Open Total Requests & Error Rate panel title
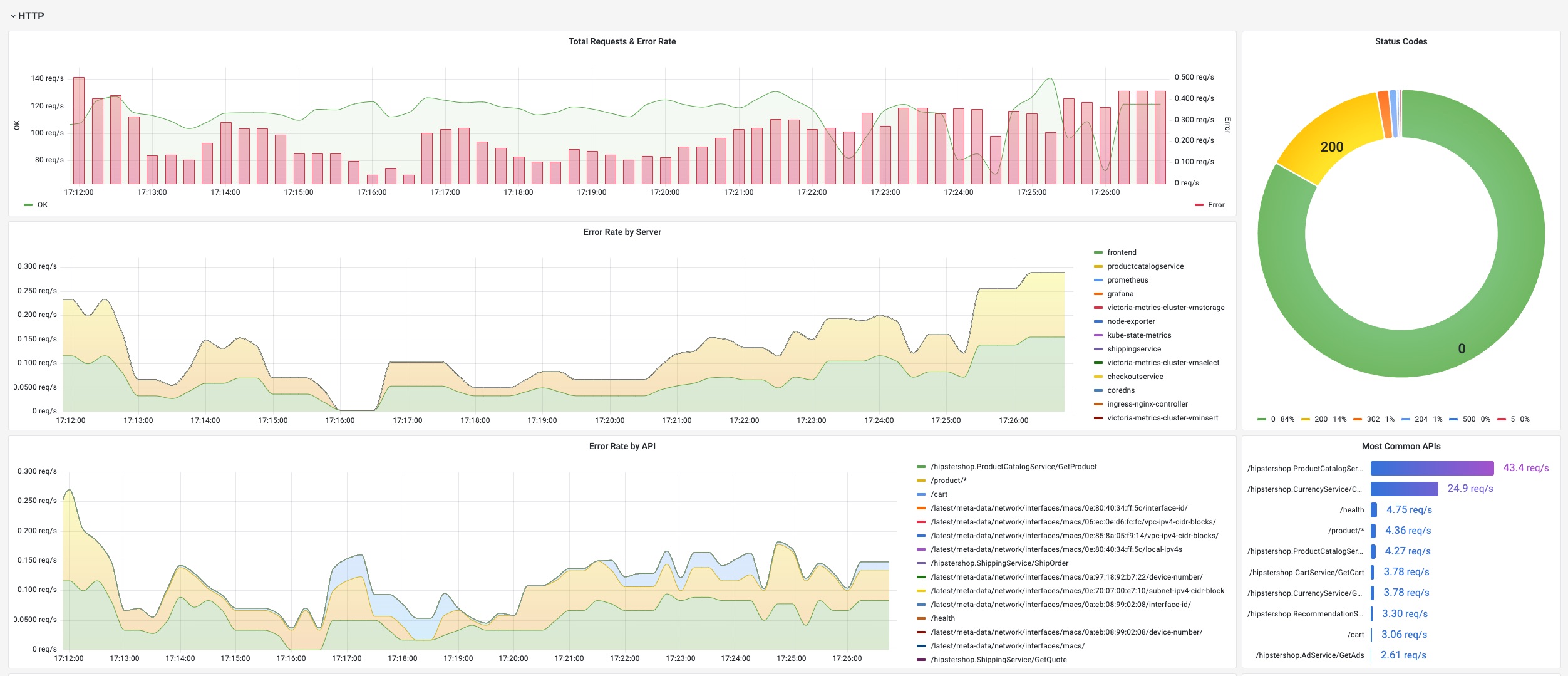Screen dimensions: 1568x676 [622, 41]
